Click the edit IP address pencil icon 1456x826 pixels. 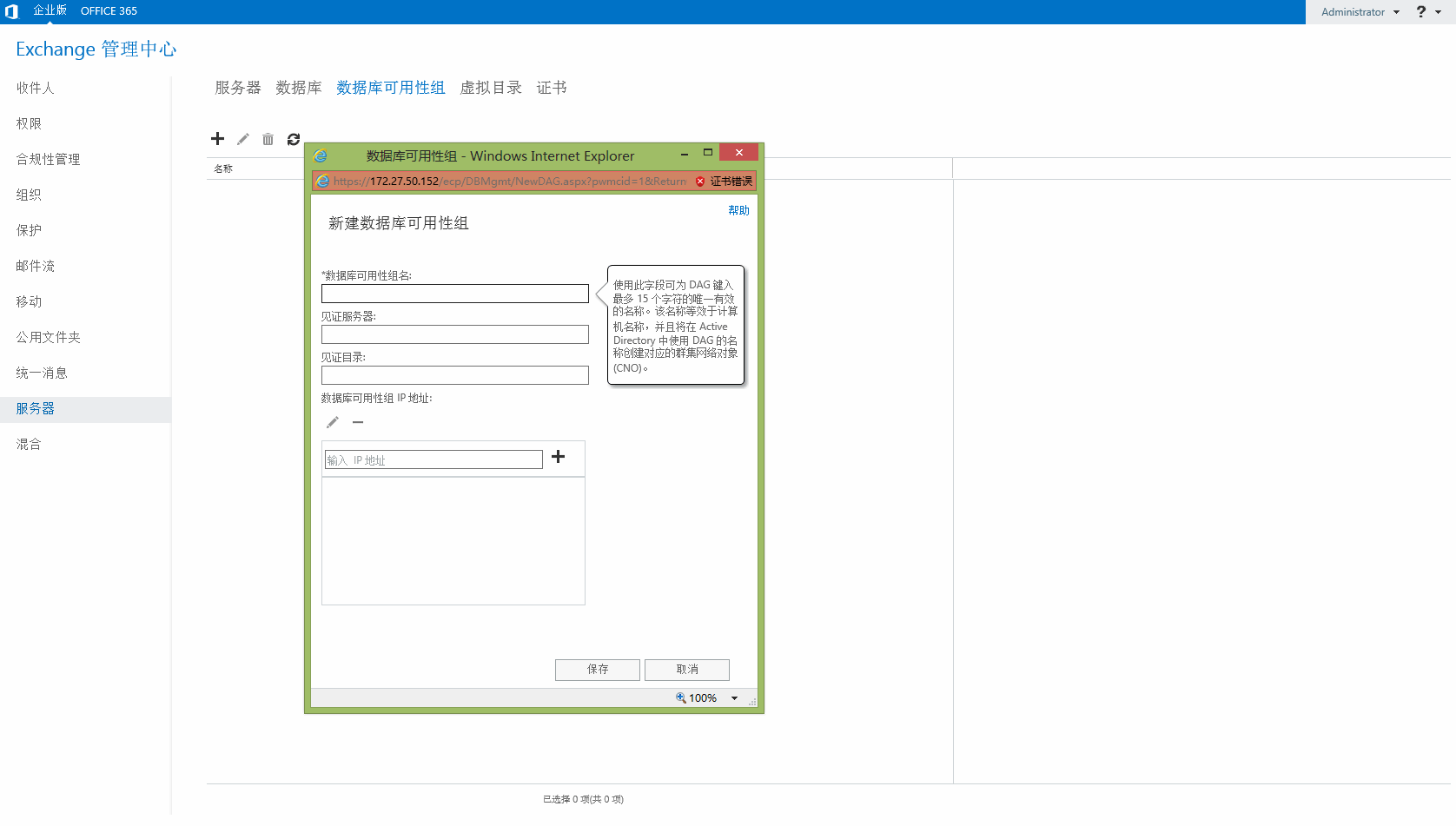point(333,422)
